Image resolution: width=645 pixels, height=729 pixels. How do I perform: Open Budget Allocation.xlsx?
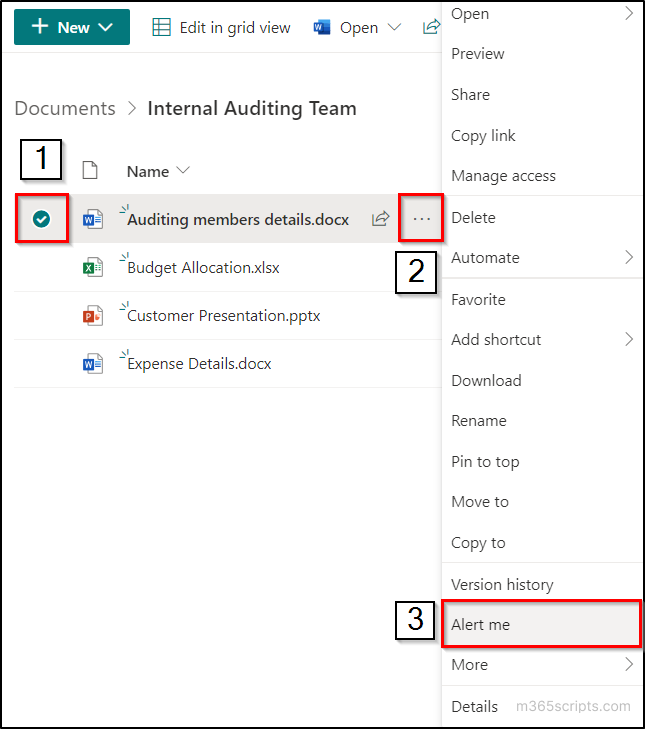[203, 268]
